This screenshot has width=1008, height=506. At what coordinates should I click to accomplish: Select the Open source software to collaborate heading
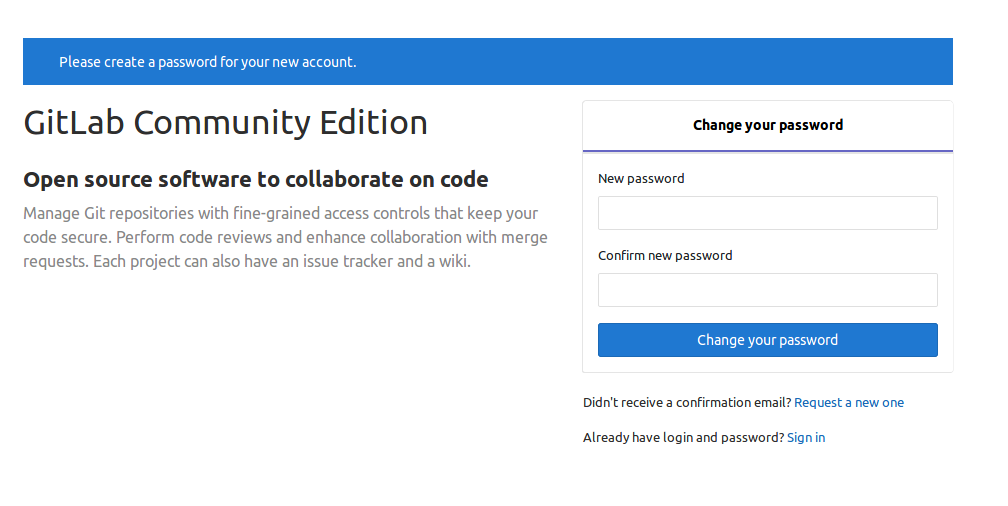click(x=256, y=179)
